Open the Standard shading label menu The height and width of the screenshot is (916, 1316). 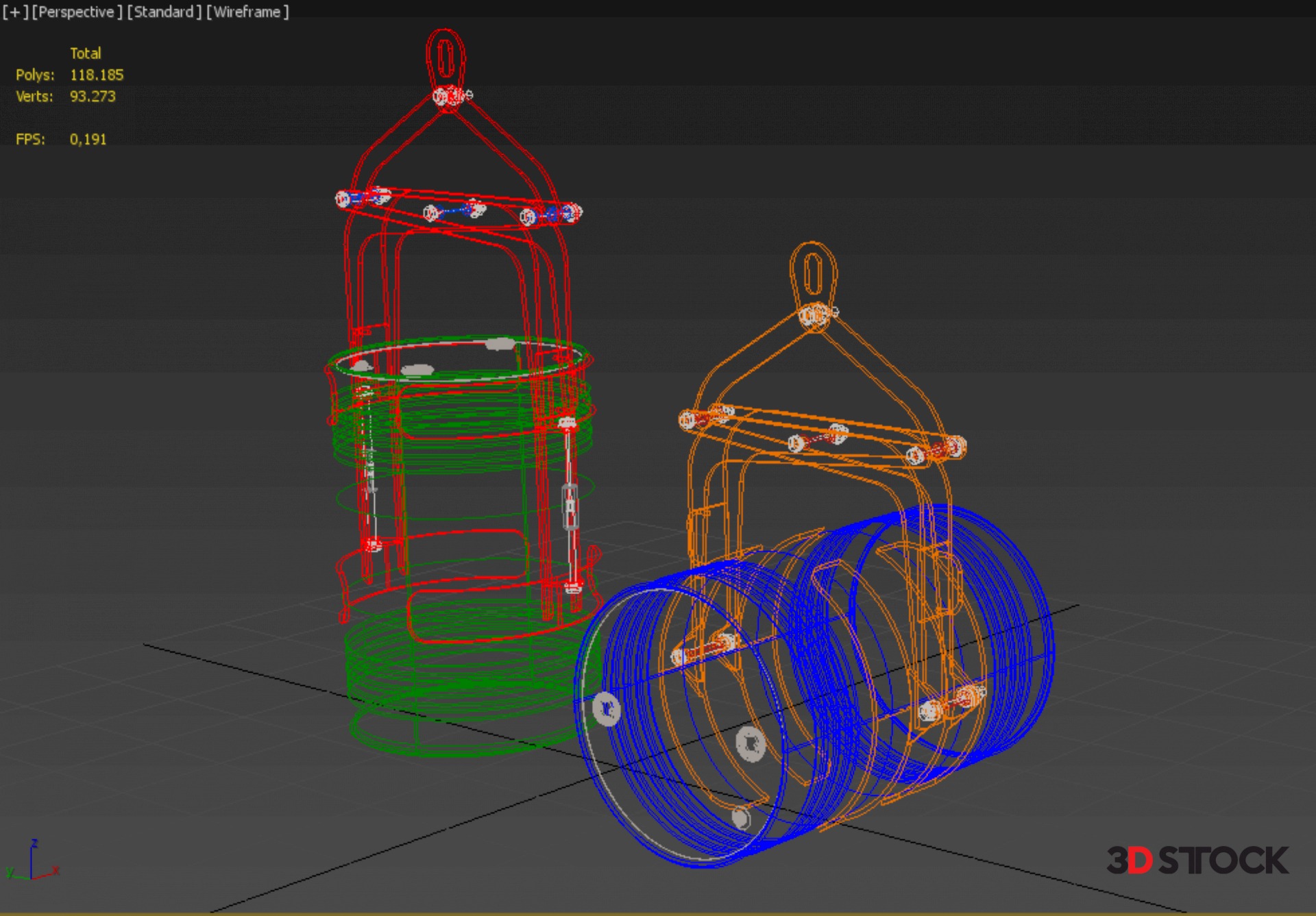pyautogui.click(x=164, y=12)
